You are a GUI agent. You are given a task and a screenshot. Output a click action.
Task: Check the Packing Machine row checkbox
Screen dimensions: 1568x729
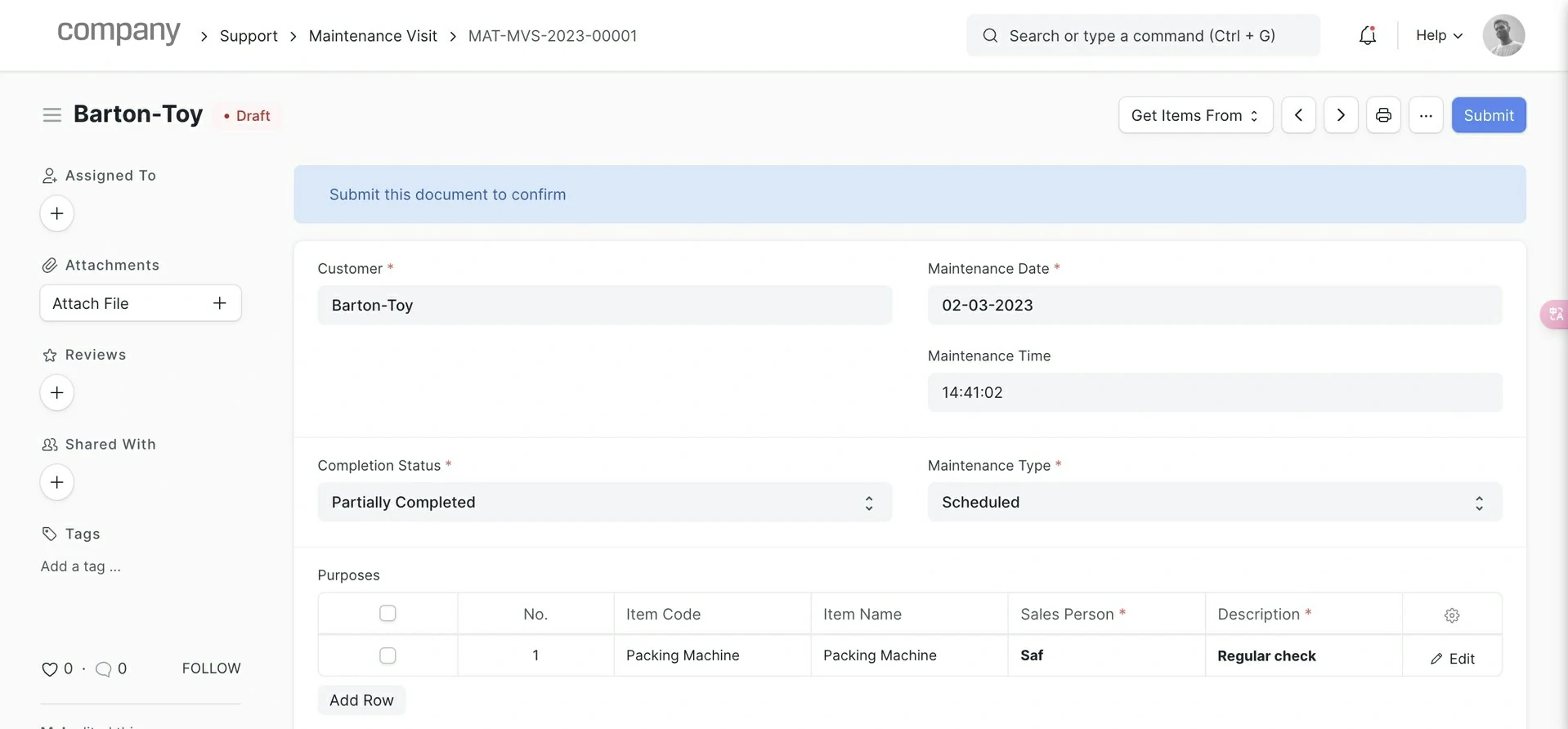(388, 655)
